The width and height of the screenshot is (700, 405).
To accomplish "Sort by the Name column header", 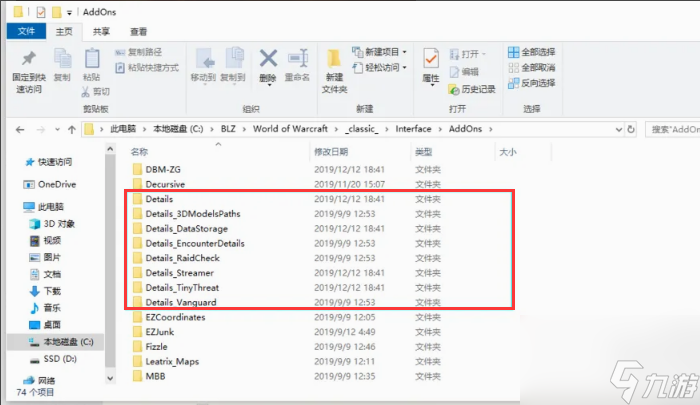I will click(139, 152).
